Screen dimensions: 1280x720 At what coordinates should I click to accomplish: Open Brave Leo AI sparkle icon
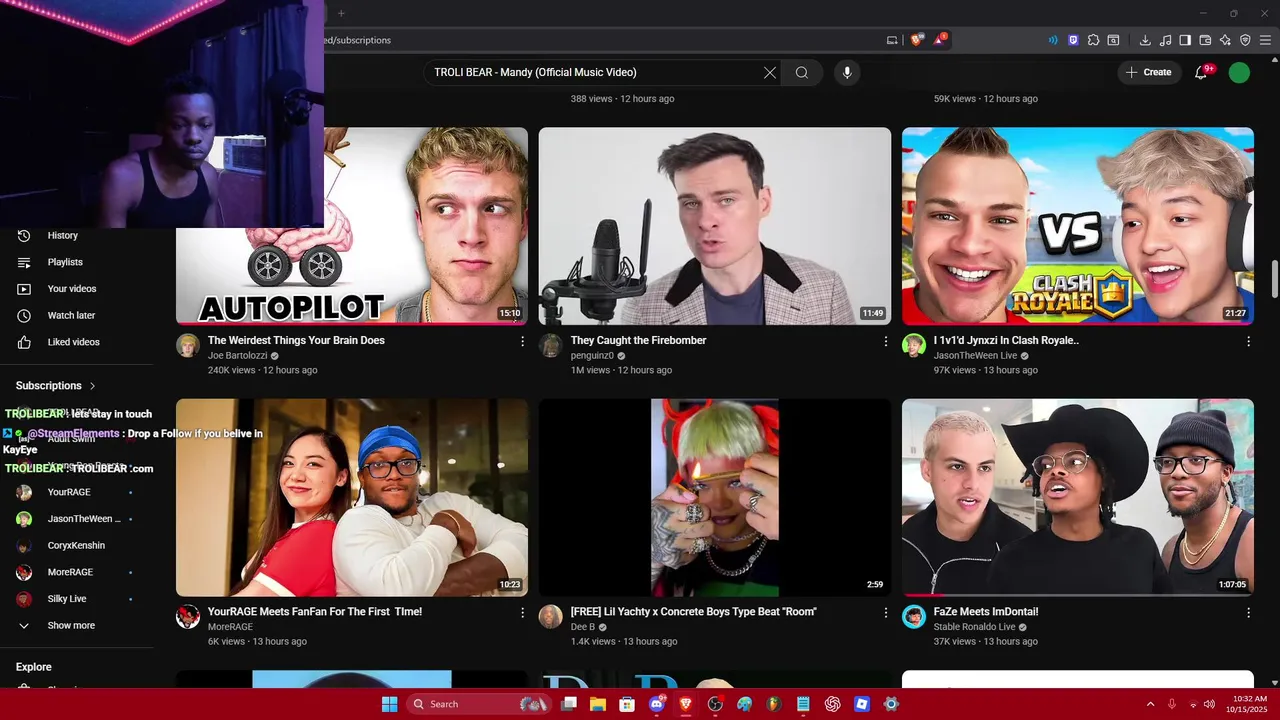1225,40
